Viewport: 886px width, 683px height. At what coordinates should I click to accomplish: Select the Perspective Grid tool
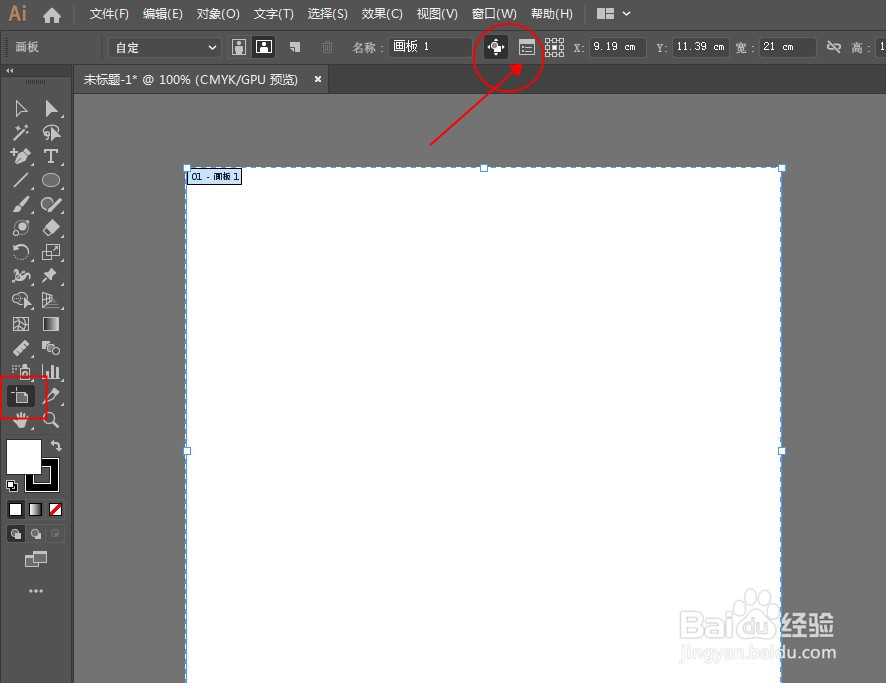[51, 300]
